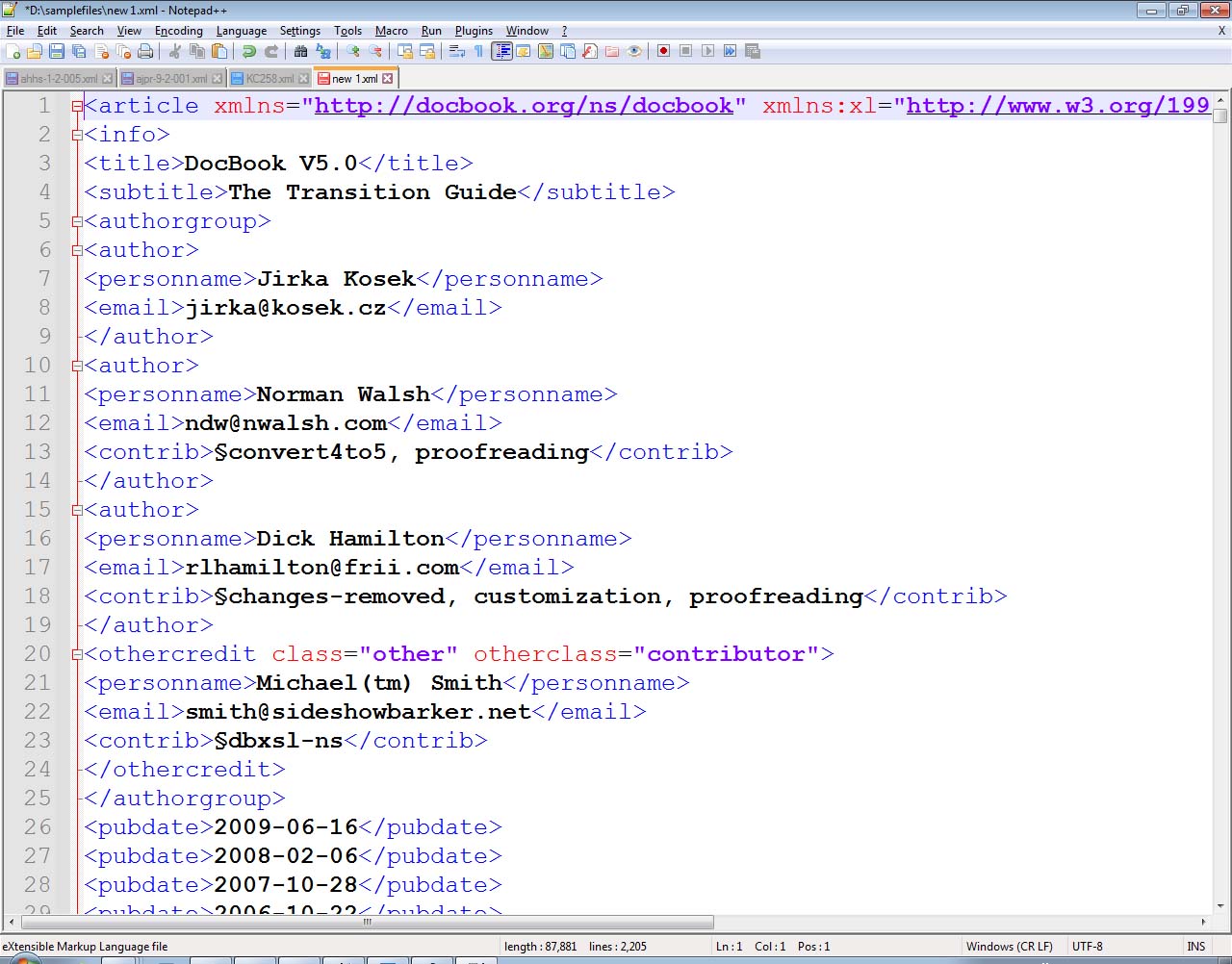This screenshot has width=1232, height=964.
Task: Collapse the article element fold on line 1
Action: 77,107
